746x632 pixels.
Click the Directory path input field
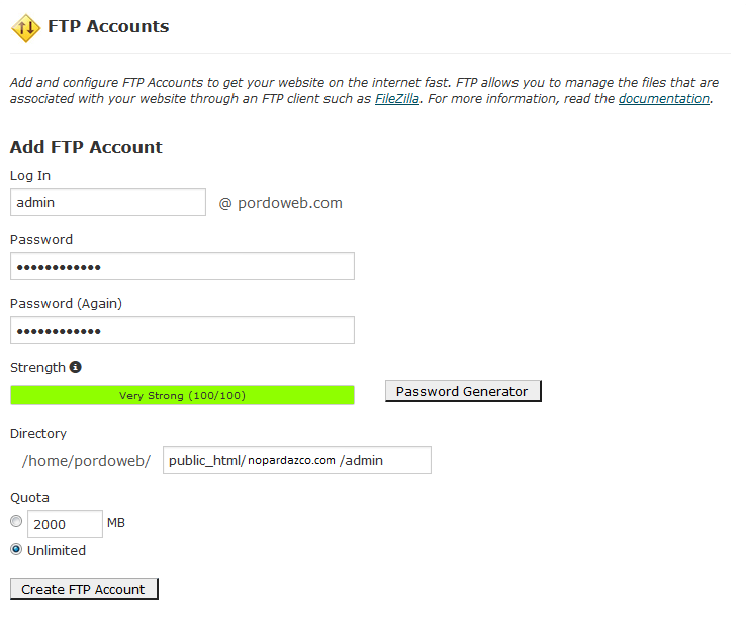click(297, 460)
